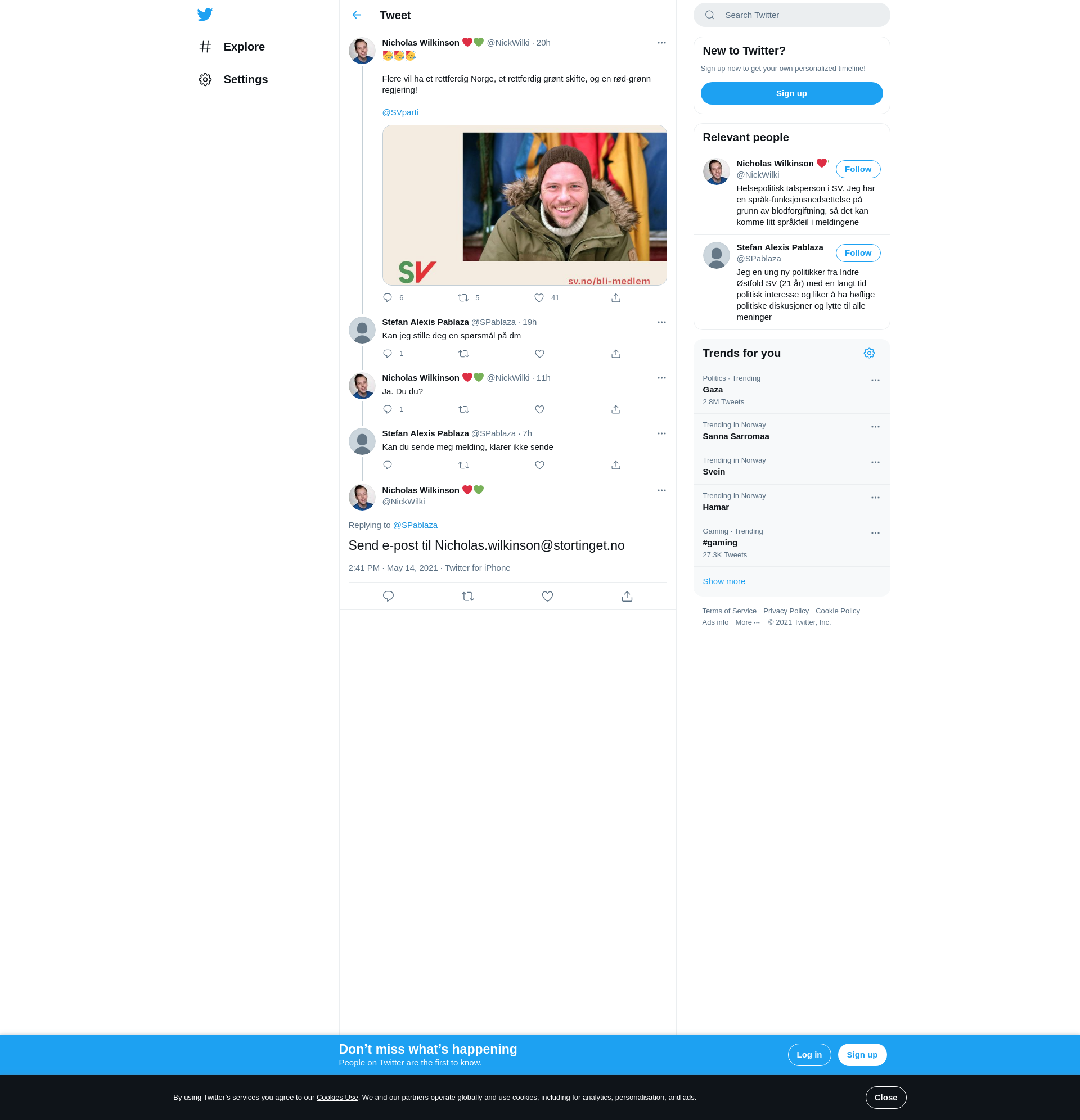Open options on the main 'Send e-post' tweet
Screen dimensions: 1080x1120
click(x=661, y=490)
